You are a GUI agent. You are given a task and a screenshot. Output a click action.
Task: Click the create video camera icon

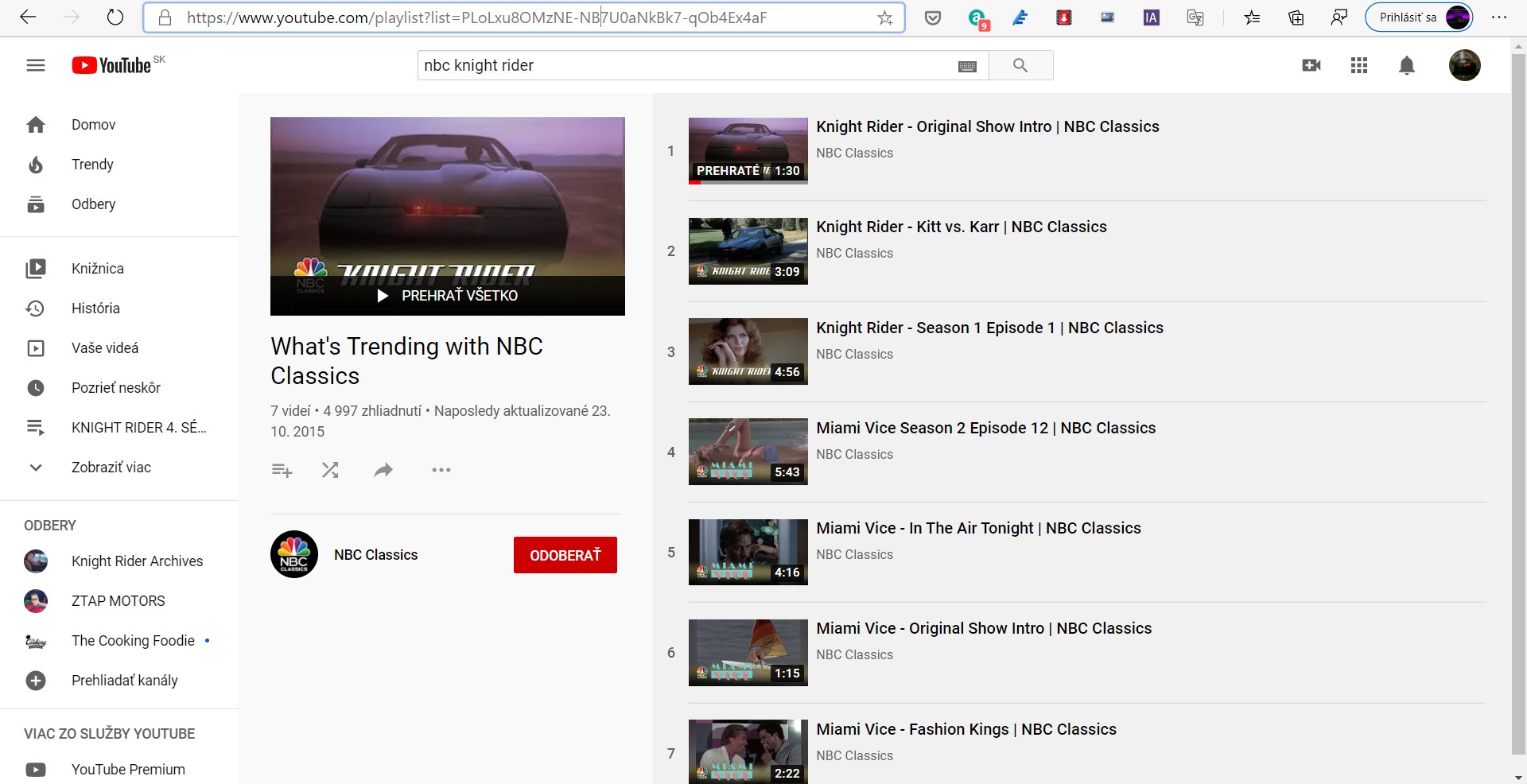point(1311,65)
